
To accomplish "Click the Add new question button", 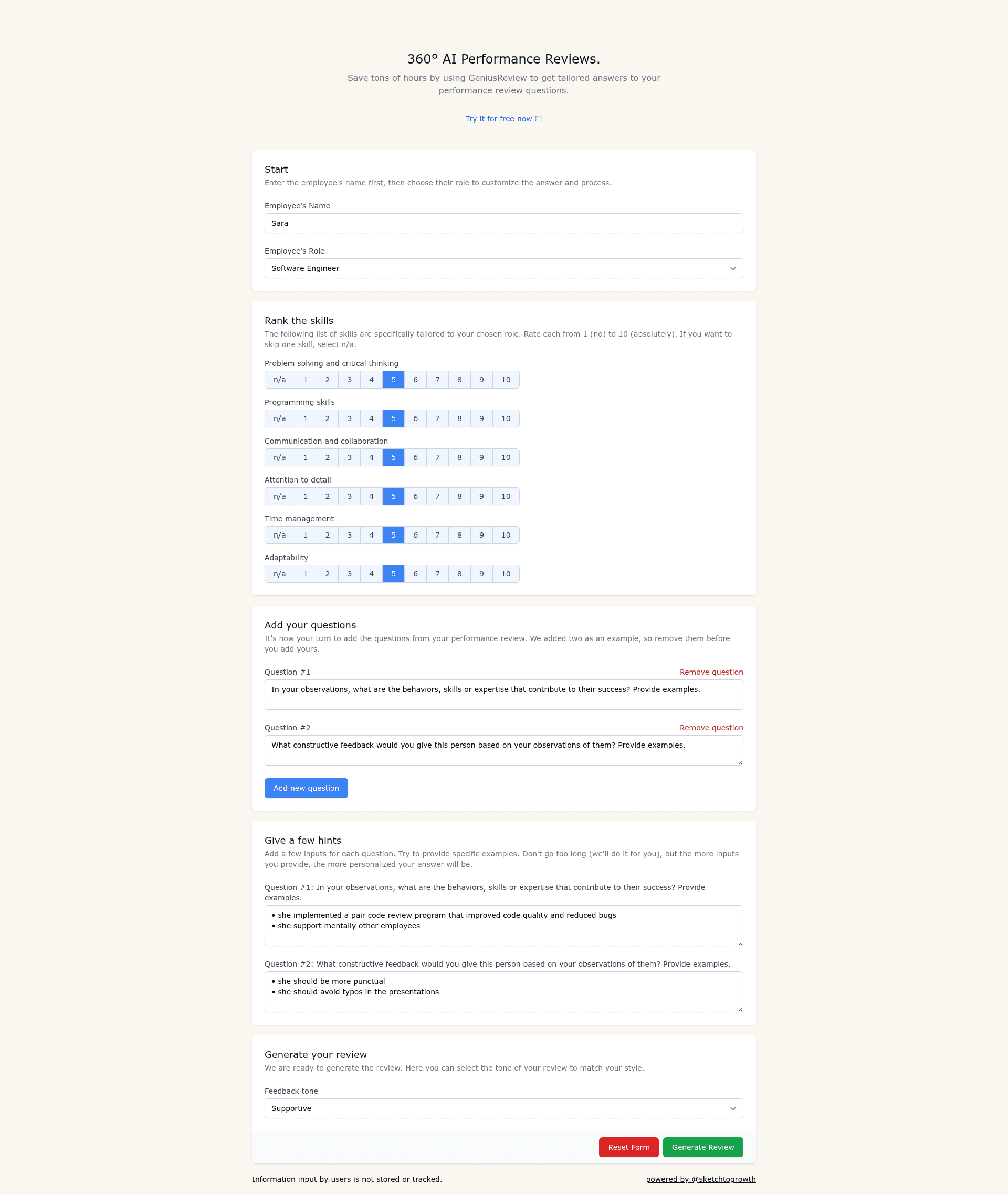I will click(x=306, y=788).
